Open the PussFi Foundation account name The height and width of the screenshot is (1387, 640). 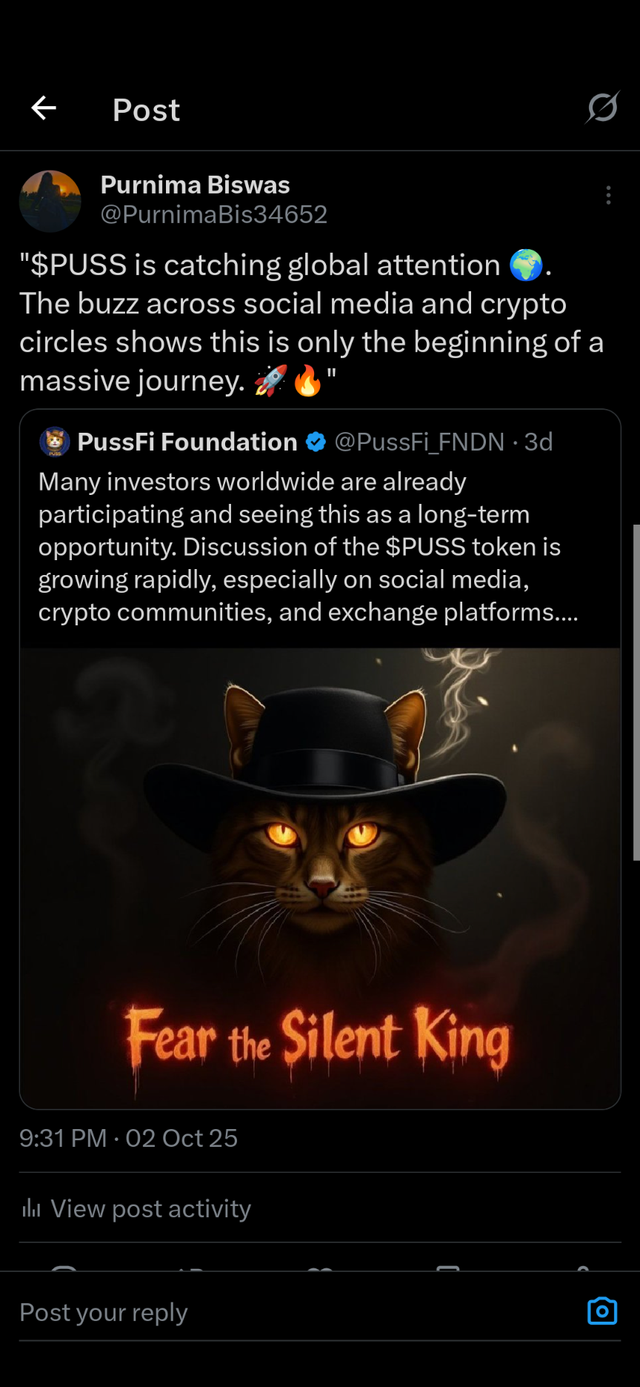tap(187, 442)
